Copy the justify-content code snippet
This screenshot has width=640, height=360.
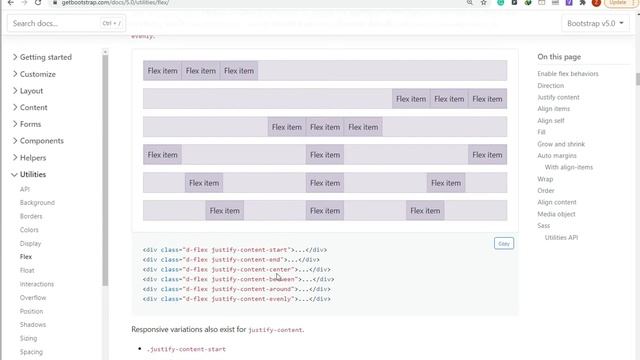[x=504, y=244]
